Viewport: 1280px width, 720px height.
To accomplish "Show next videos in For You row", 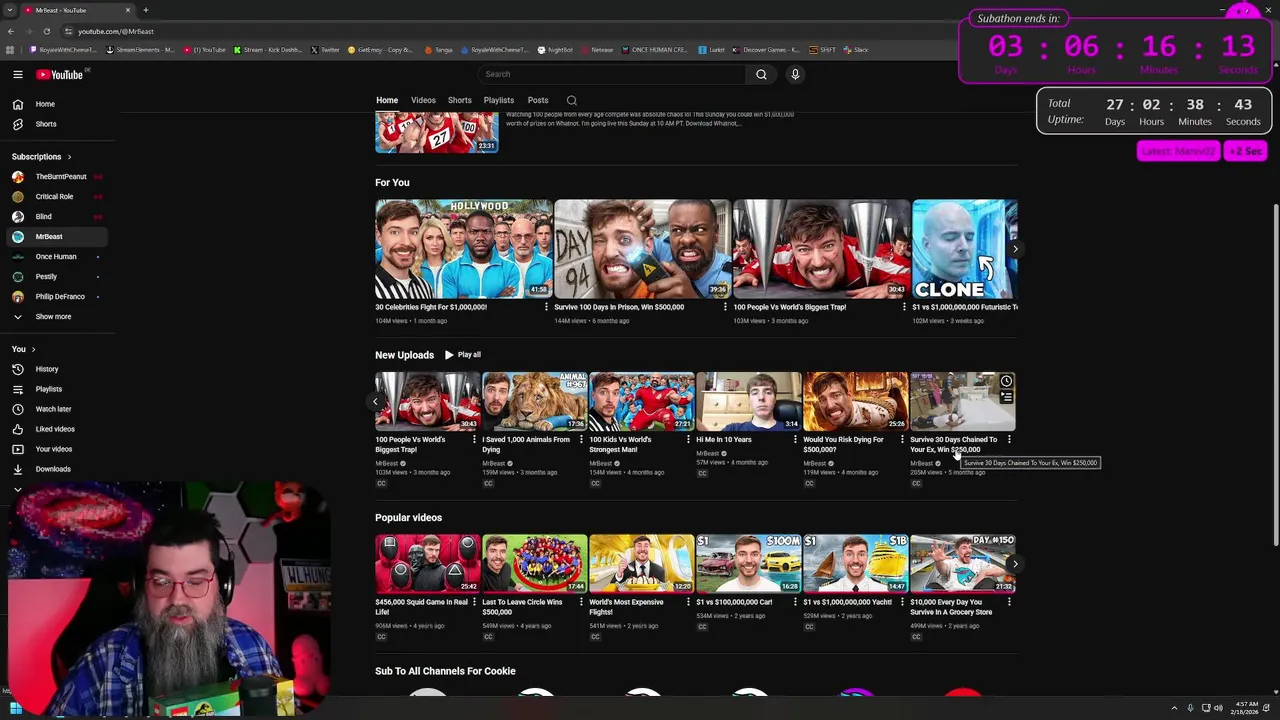I will (1015, 249).
